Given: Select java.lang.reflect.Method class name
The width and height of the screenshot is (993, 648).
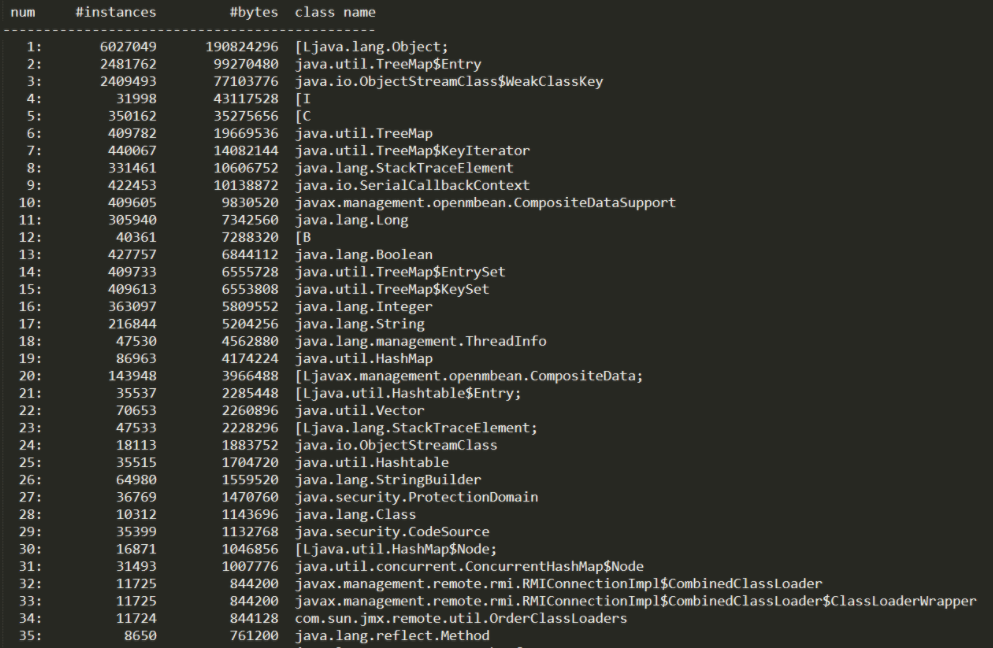Looking at the screenshot, I should [392, 635].
